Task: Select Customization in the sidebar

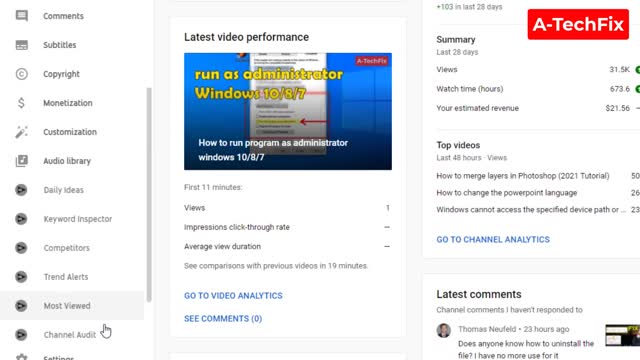Action: (x=70, y=132)
